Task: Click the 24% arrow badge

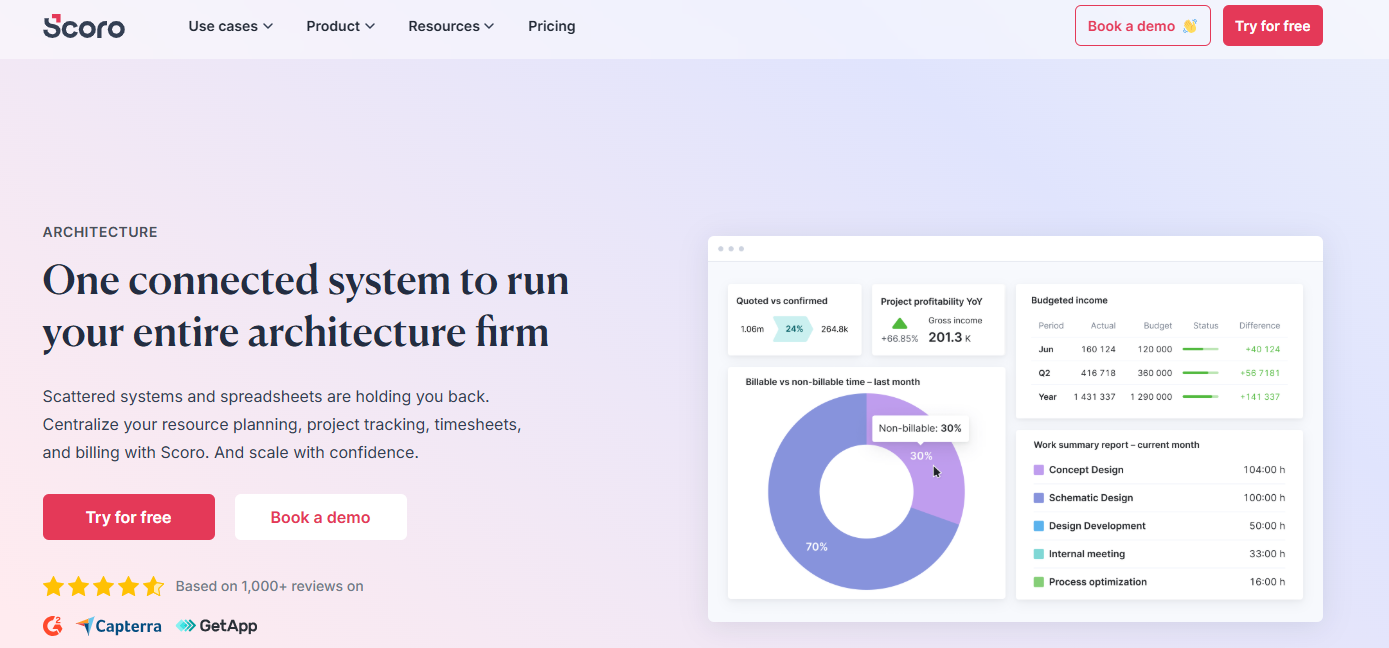Action: tap(793, 328)
